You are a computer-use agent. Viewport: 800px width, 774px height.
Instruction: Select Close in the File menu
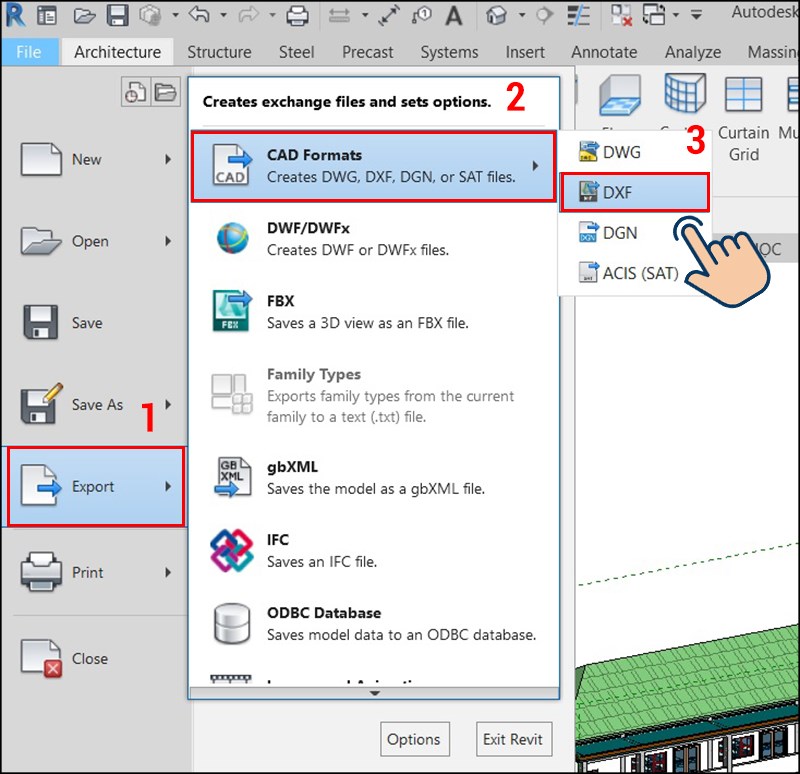(x=94, y=659)
